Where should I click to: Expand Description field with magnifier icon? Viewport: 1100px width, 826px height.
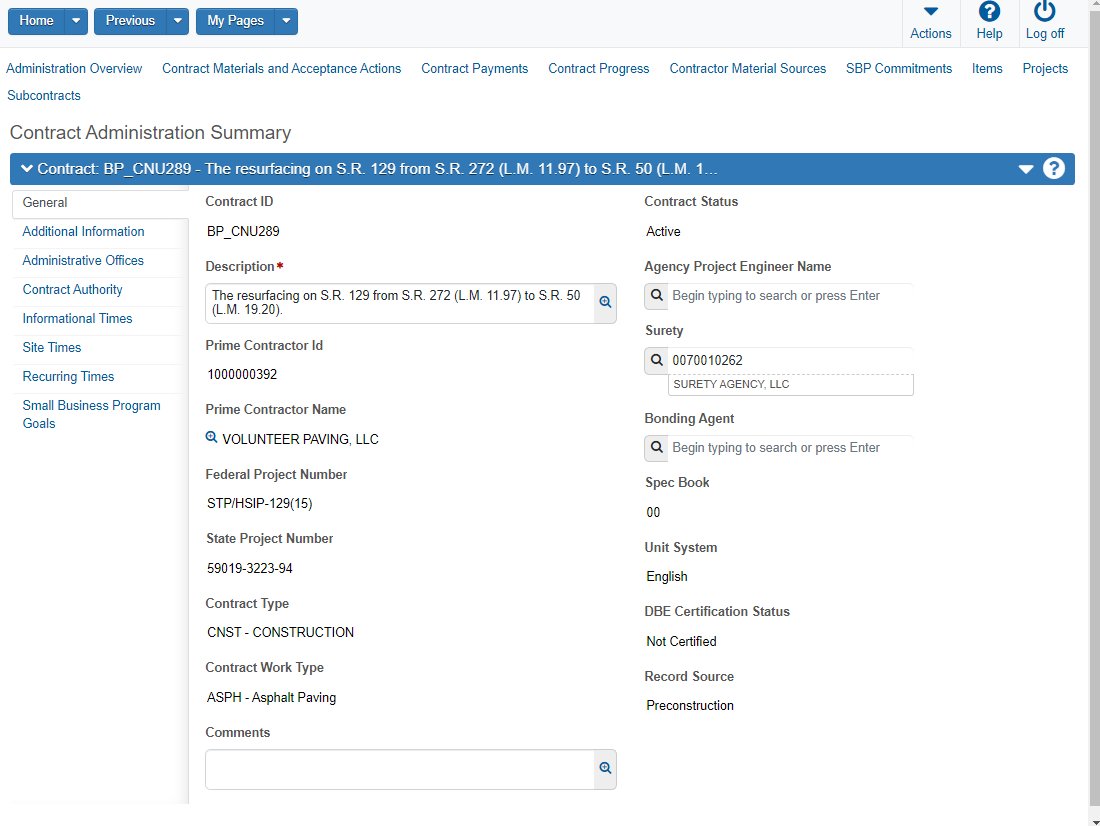(605, 302)
